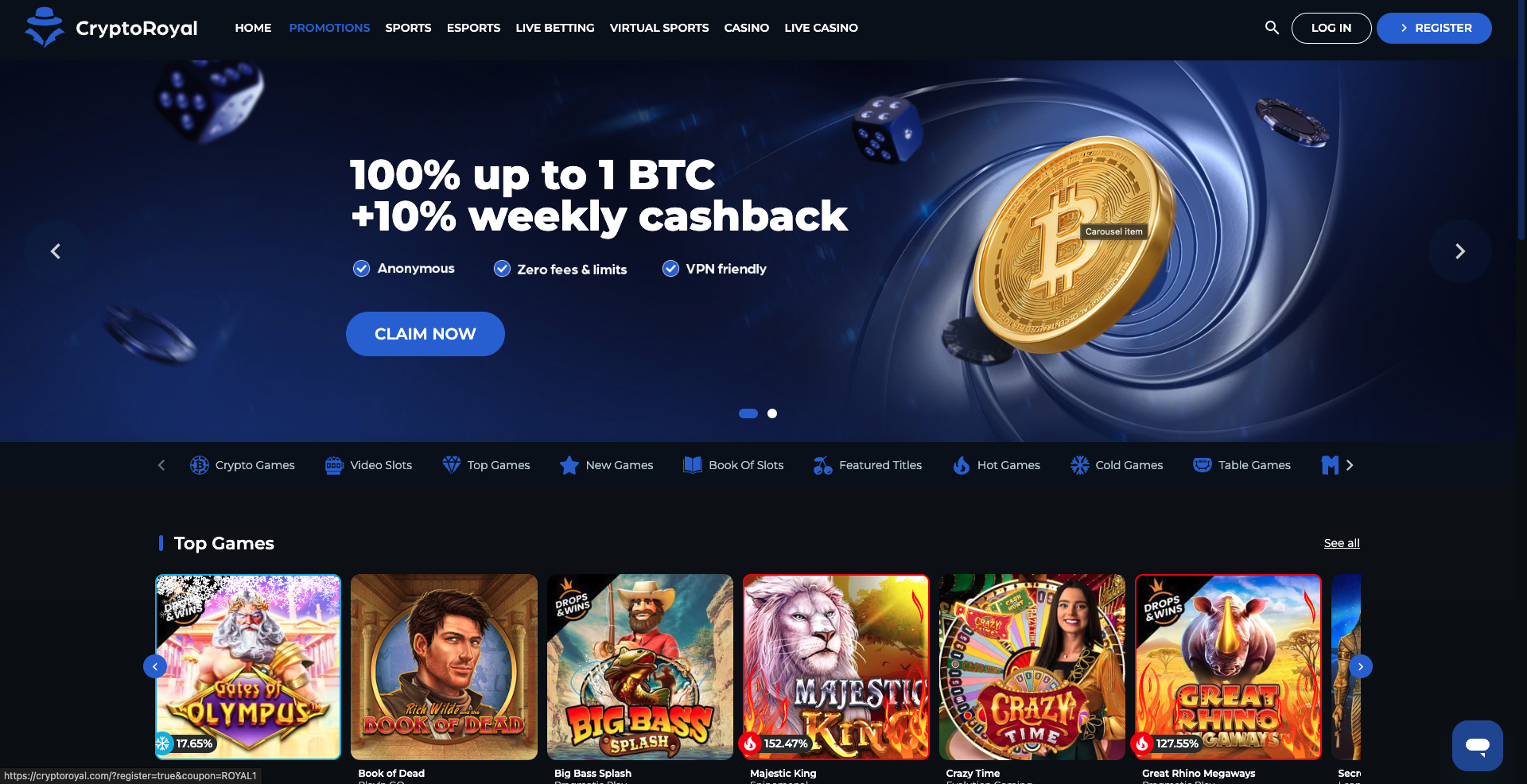Go to previous hero banner slide
This screenshot has height=784, width=1527.
pyautogui.click(x=55, y=251)
